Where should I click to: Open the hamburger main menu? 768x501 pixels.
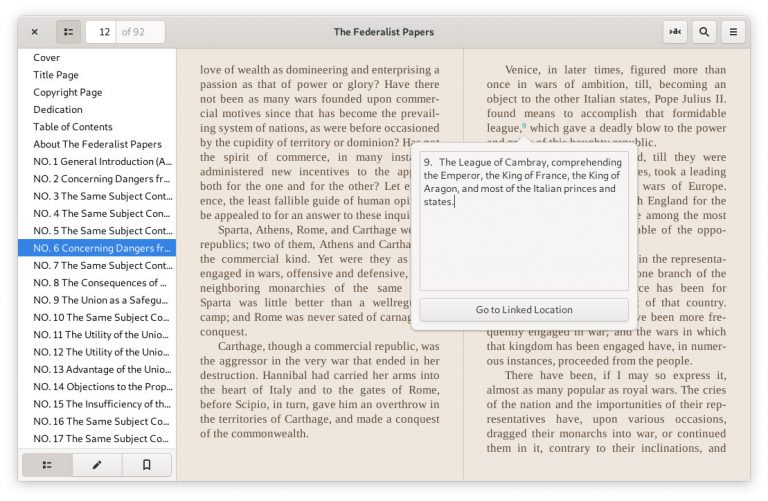click(x=733, y=32)
